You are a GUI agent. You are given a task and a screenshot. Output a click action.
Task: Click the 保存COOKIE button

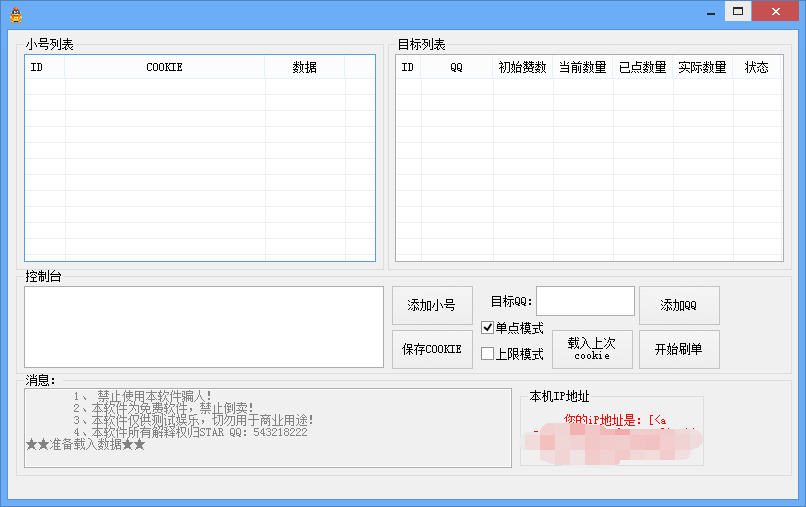pos(432,349)
